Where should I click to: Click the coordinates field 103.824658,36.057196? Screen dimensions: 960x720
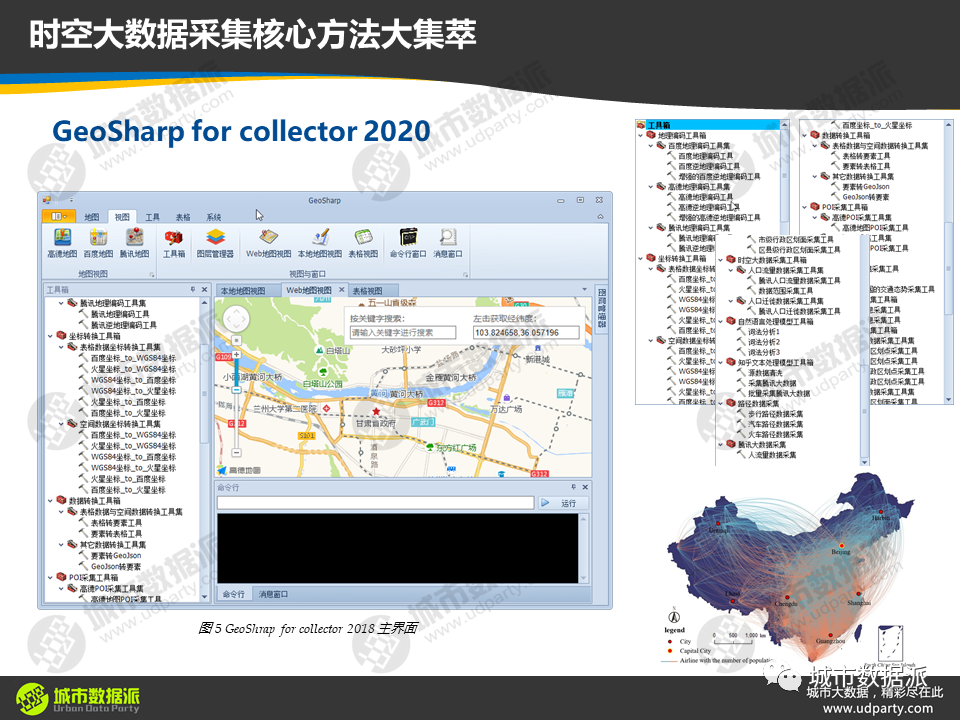526,332
